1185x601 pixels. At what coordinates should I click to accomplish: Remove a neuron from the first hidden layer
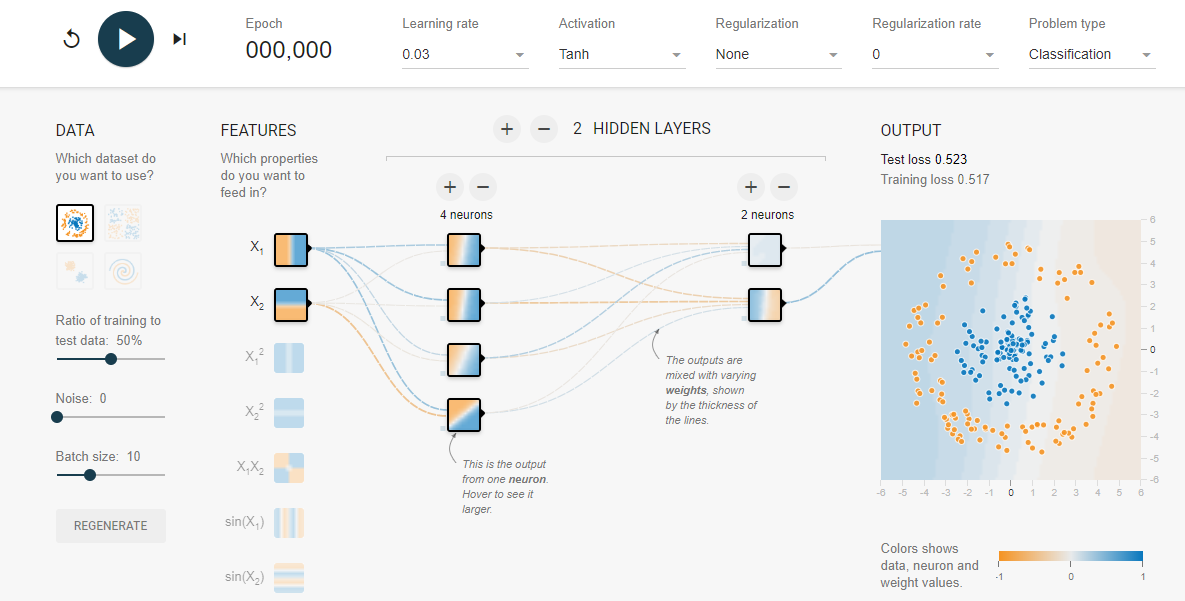point(483,187)
